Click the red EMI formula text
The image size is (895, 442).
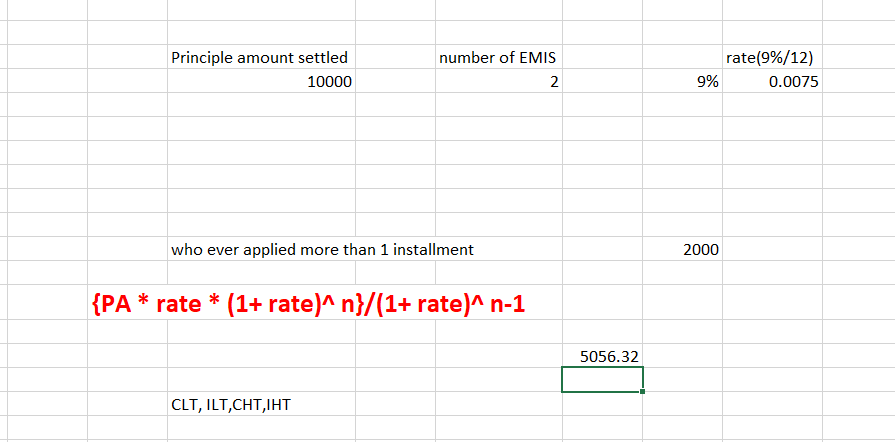tap(308, 305)
